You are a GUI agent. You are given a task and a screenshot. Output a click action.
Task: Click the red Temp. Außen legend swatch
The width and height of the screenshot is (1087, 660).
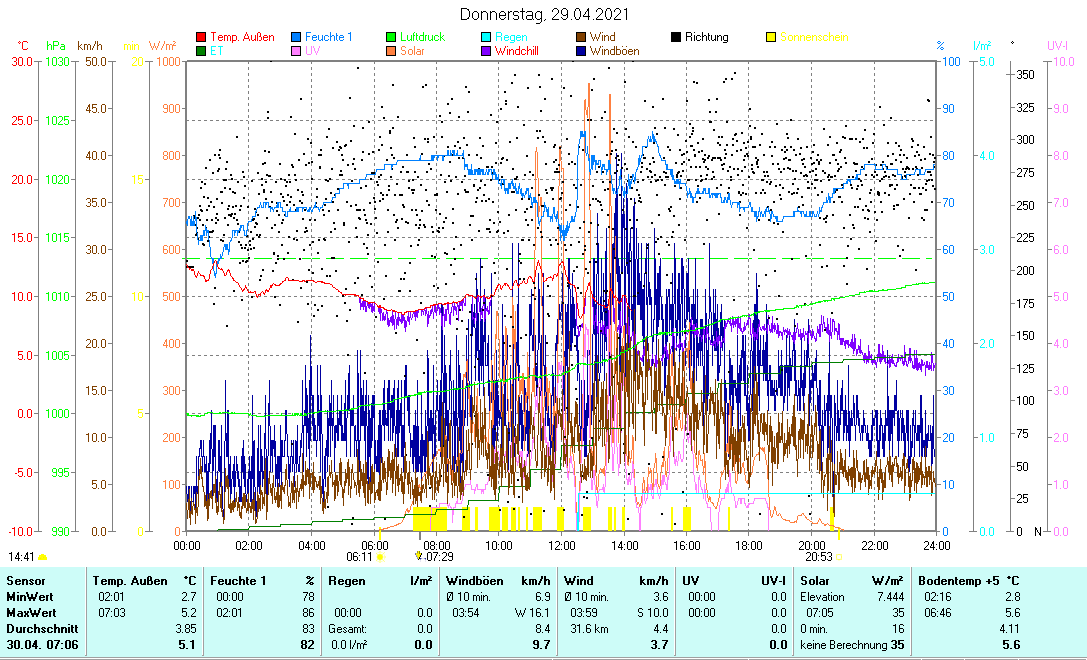coord(201,37)
